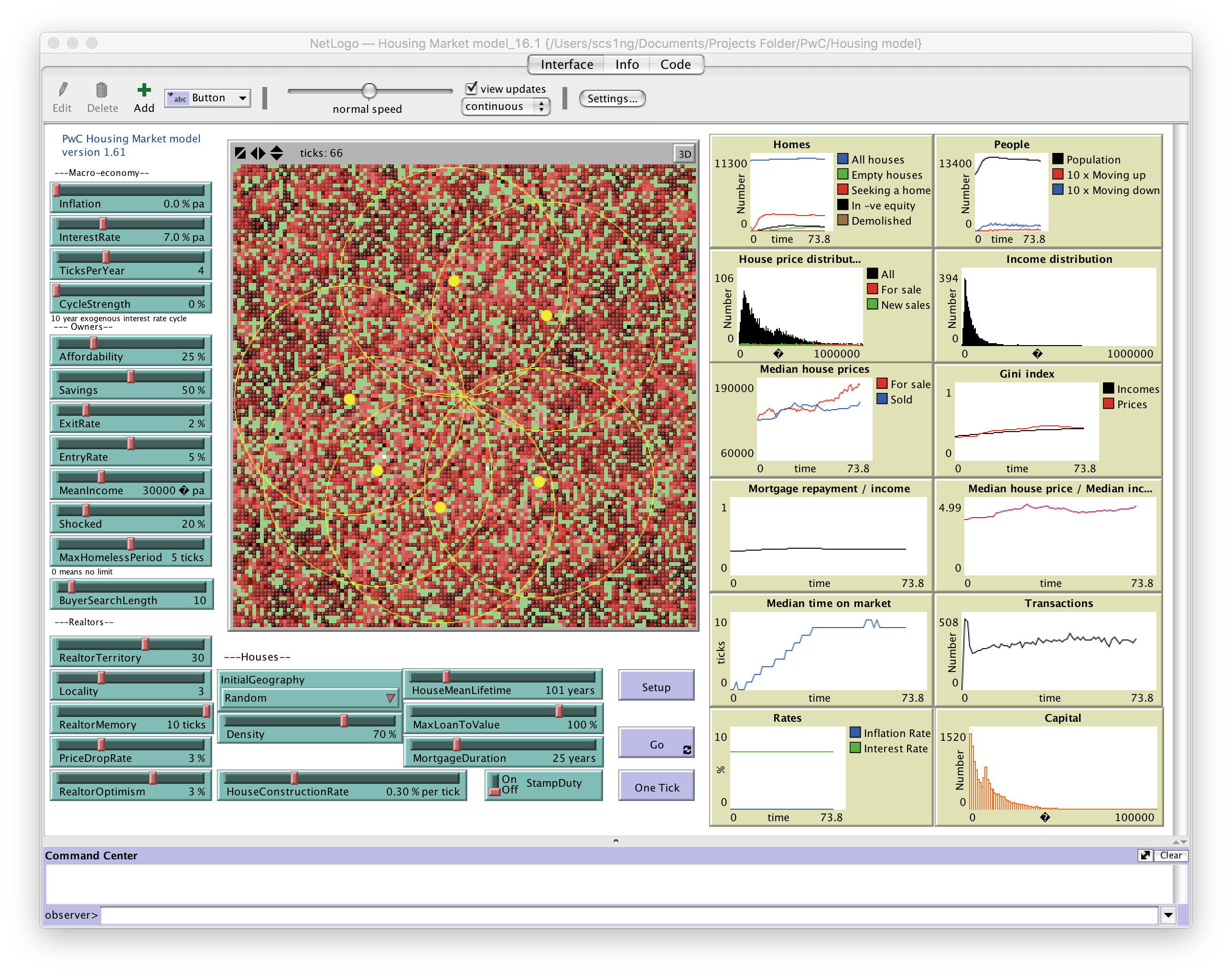Image resolution: width=1232 pixels, height=976 pixels.
Task: Click the PwC Housing Market model note
Action: (x=131, y=145)
